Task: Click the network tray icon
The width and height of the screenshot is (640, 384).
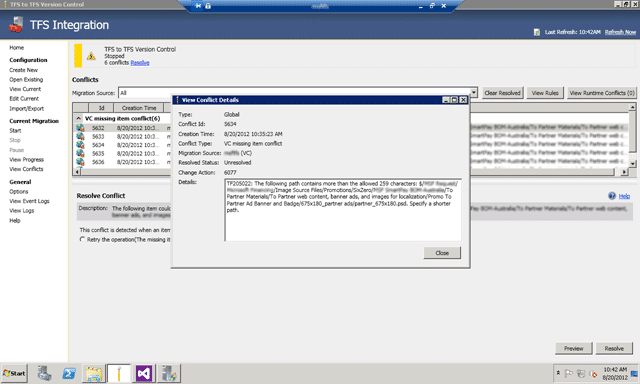Action: point(581,373)
